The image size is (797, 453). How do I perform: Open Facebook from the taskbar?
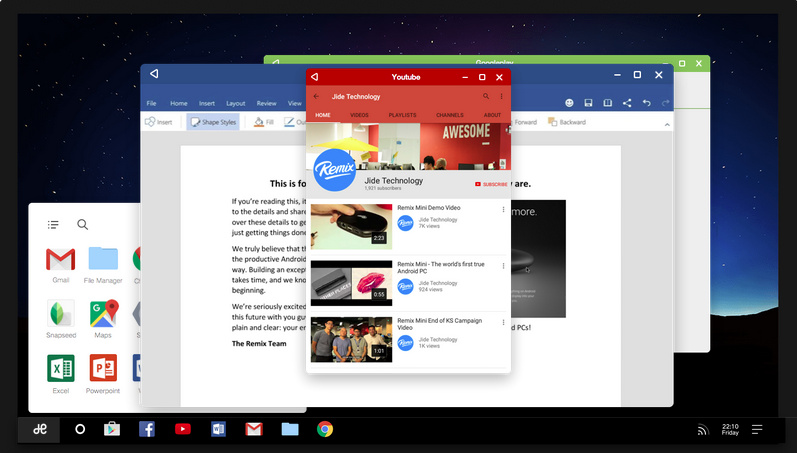[147, 430]
